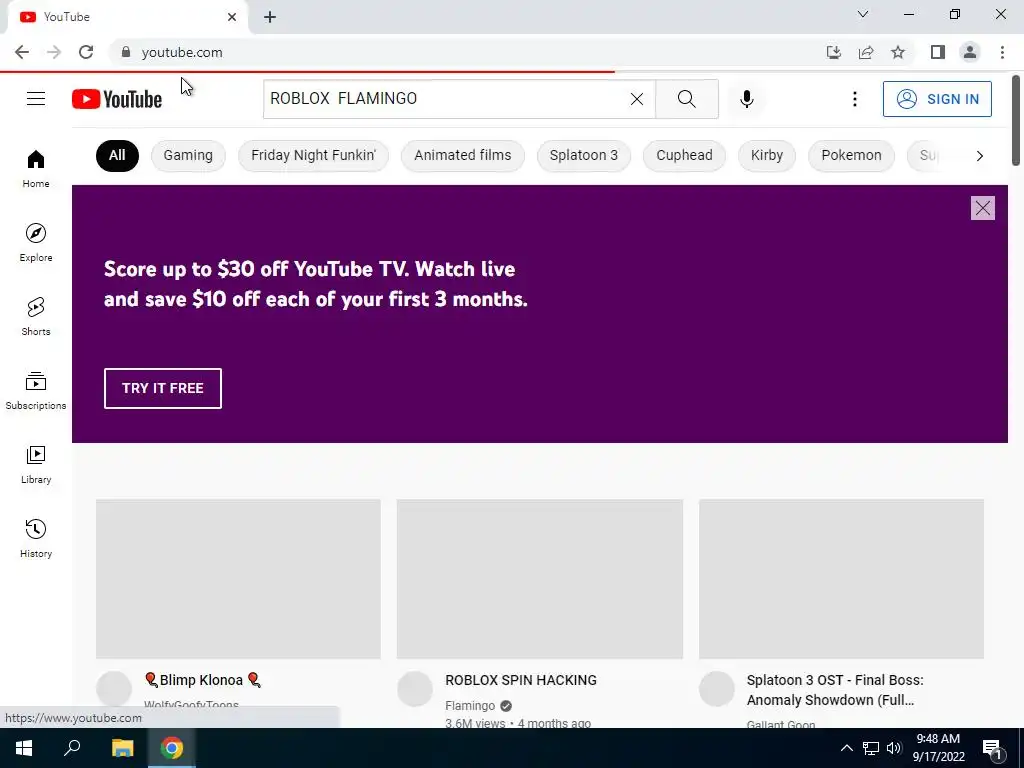Open the notification center
Image resolution: width=1024 pixels, height=768 pixels.
(992, 749)
